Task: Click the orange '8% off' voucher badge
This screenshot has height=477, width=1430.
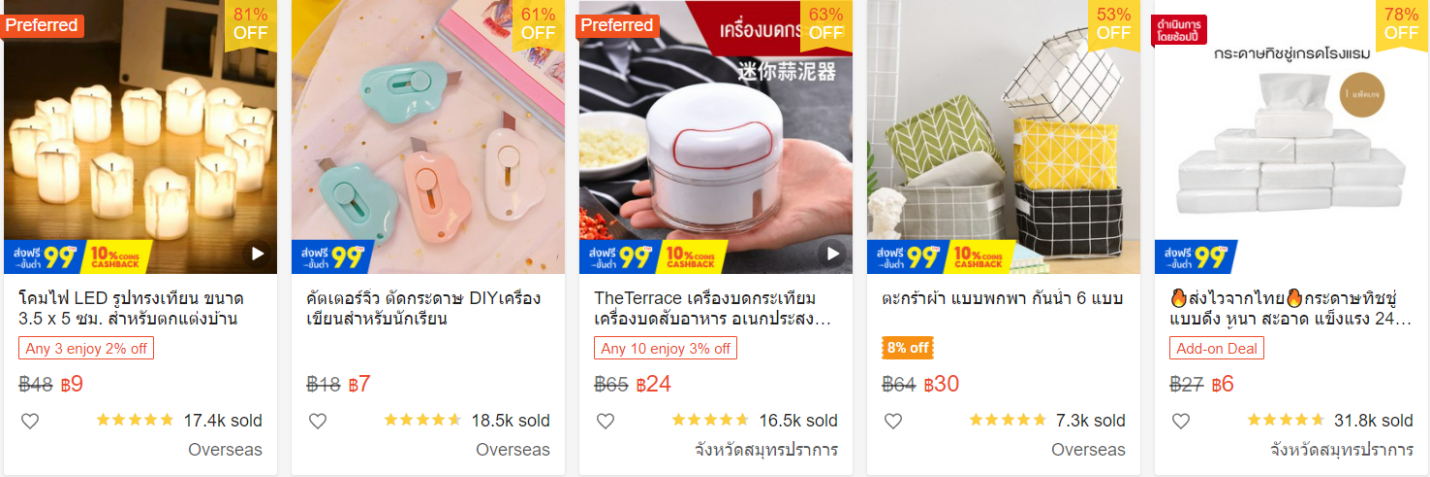Action: [x=908, y=348]
